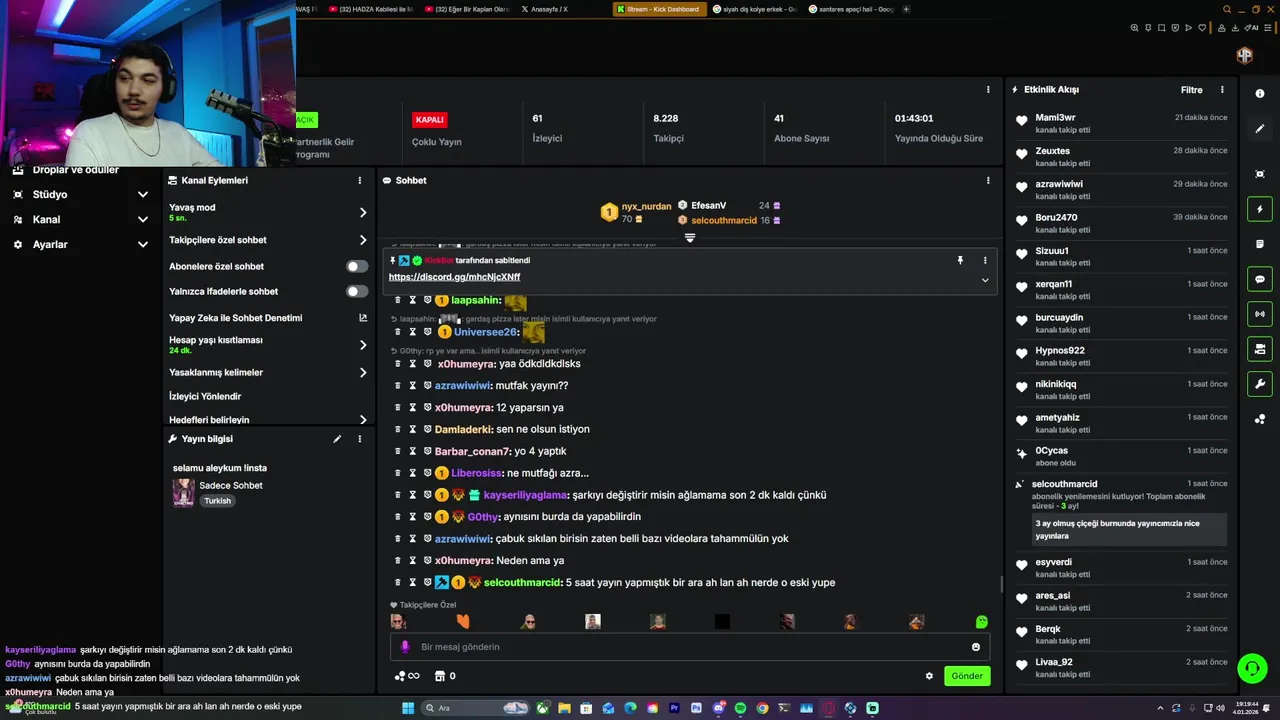Open three-dot menu of pinned message

click(984, 260)
